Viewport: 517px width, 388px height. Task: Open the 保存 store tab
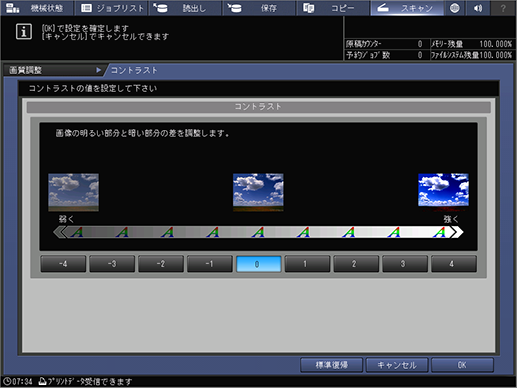pyautogui.click(x=259, y=8)
